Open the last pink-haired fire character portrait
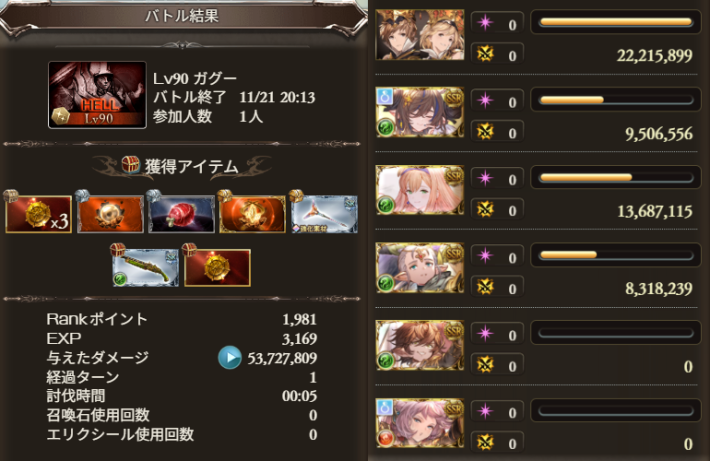This screenshot has height=461, width=710. [420, 423]
